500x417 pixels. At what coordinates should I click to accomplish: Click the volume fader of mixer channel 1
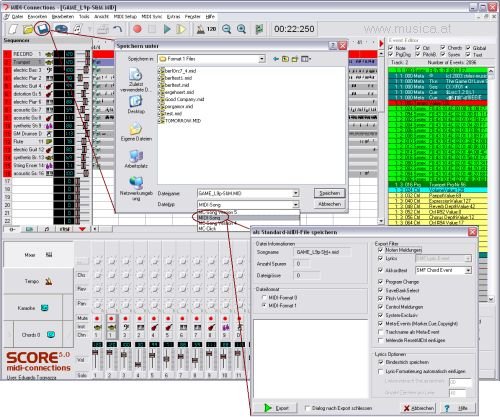point(95,352)
